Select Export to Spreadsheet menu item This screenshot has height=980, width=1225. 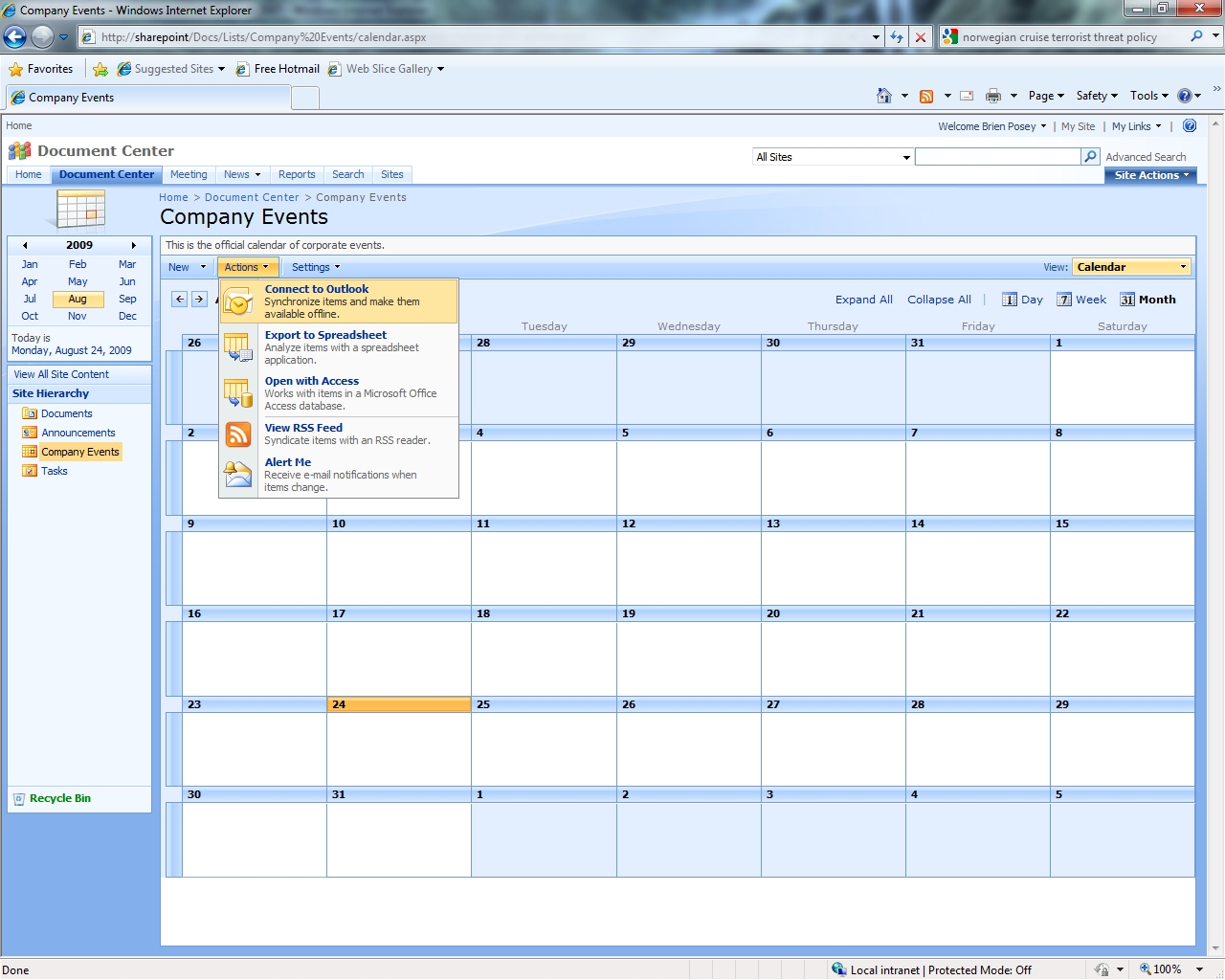[x=339, y=346]
